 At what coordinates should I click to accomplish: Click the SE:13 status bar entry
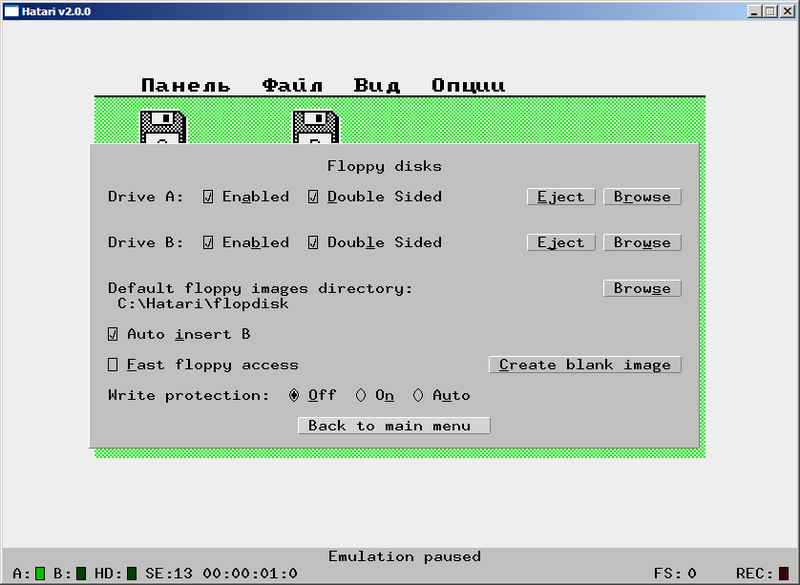[x=169, y=573]
